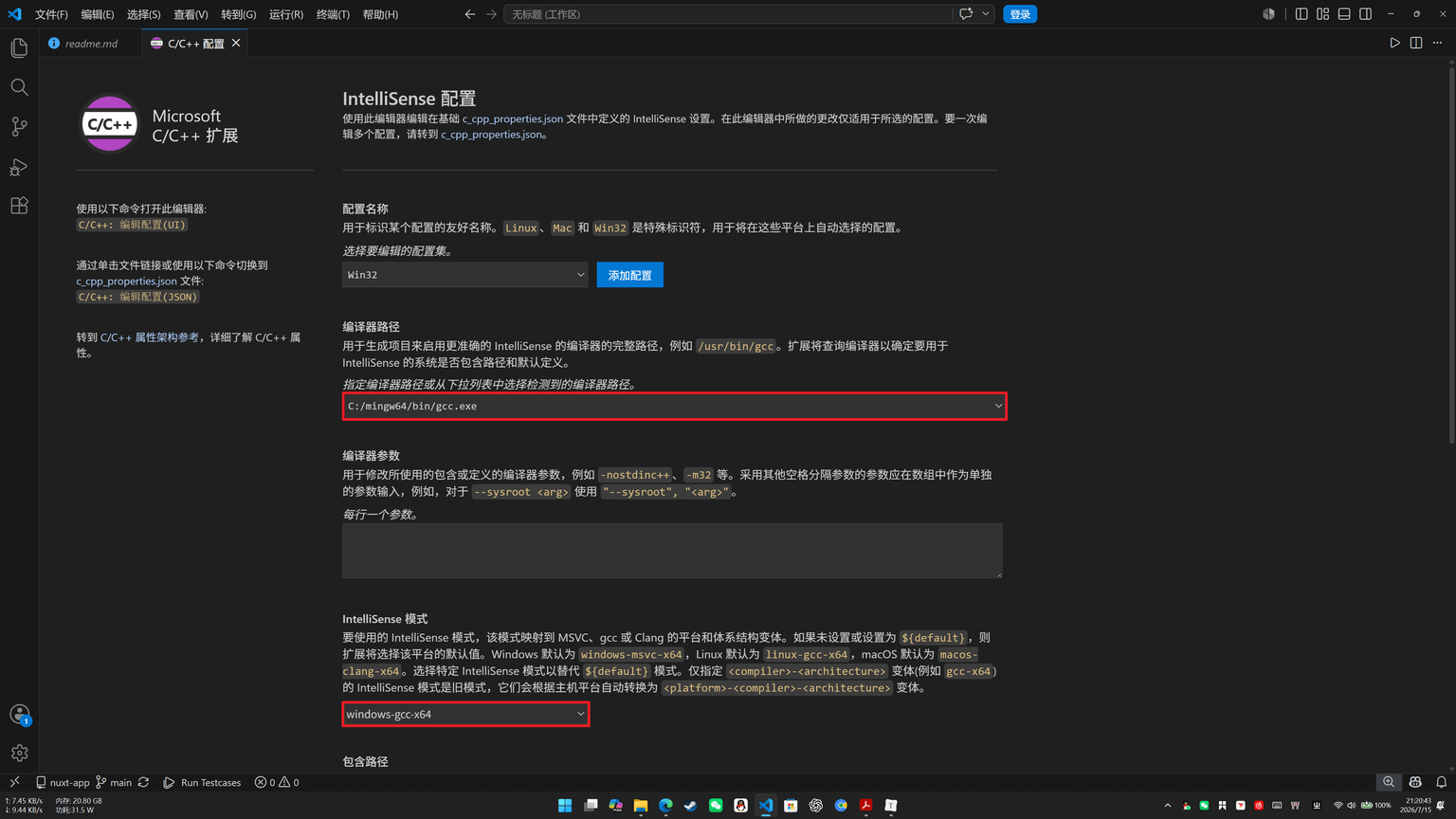This screenshot has width=1456, height=819.
Task: Close the C/C++ 配置 tab
Action: pos(236,43)
